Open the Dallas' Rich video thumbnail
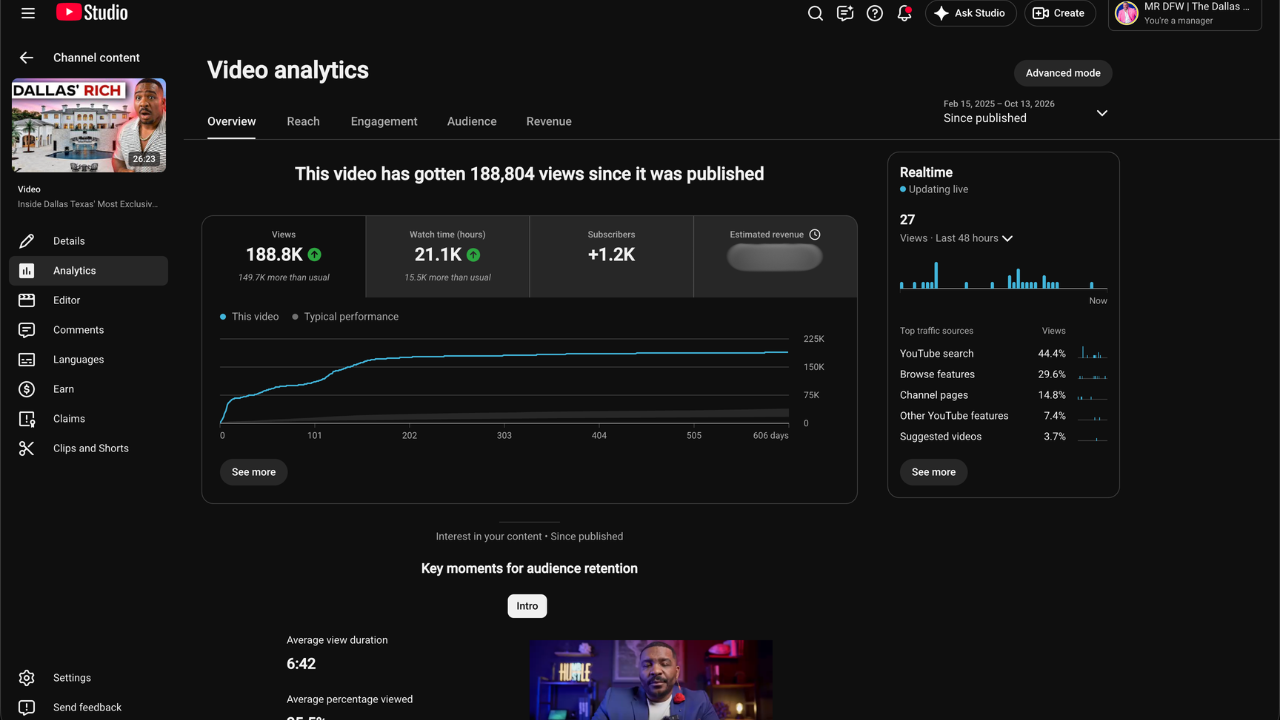The width and height of the screenshot is (1280, 720). (89, 125)
